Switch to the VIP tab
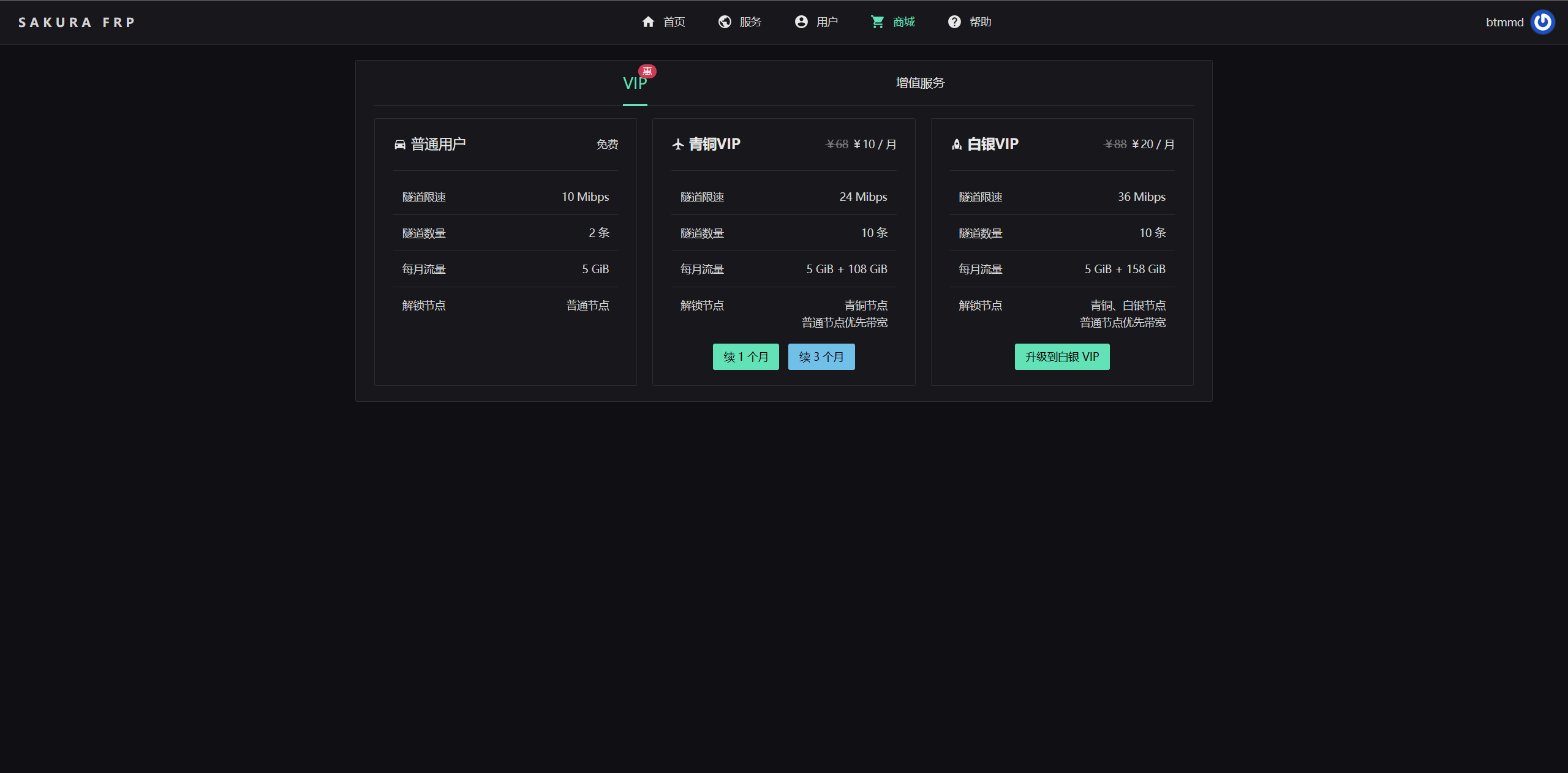The height and width of the screenshot is (773, 1568). [635, 84]
